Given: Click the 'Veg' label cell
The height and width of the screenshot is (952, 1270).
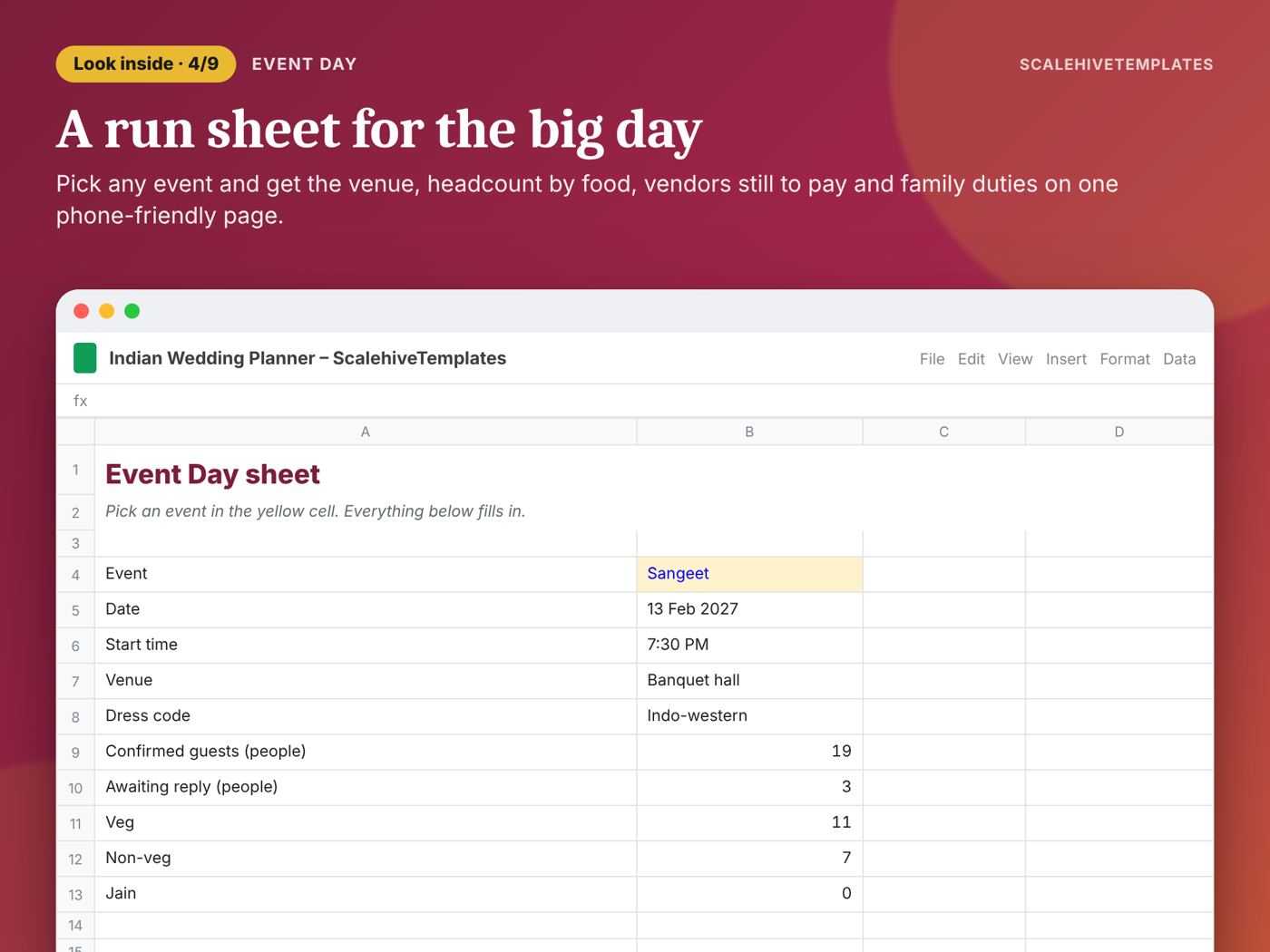Looking at the screenshot, I should click(x=366, y=822).
